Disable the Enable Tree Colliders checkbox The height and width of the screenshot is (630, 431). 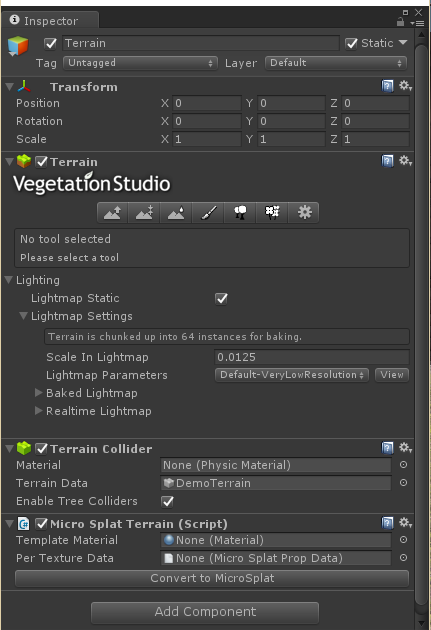point(167,501)
